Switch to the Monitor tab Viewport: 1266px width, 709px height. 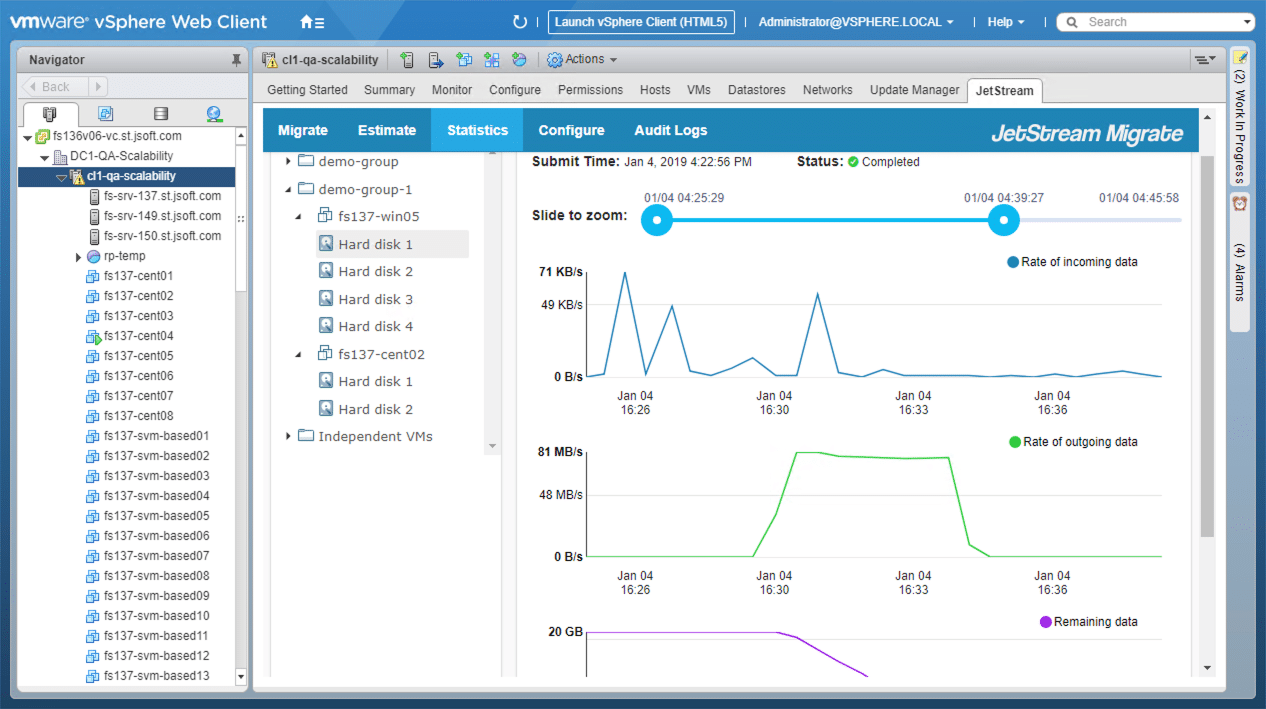[452, 90]
